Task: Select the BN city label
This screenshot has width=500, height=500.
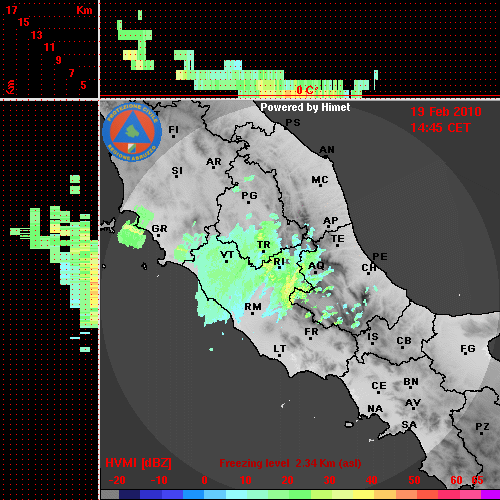Action: tap(411, 382)
